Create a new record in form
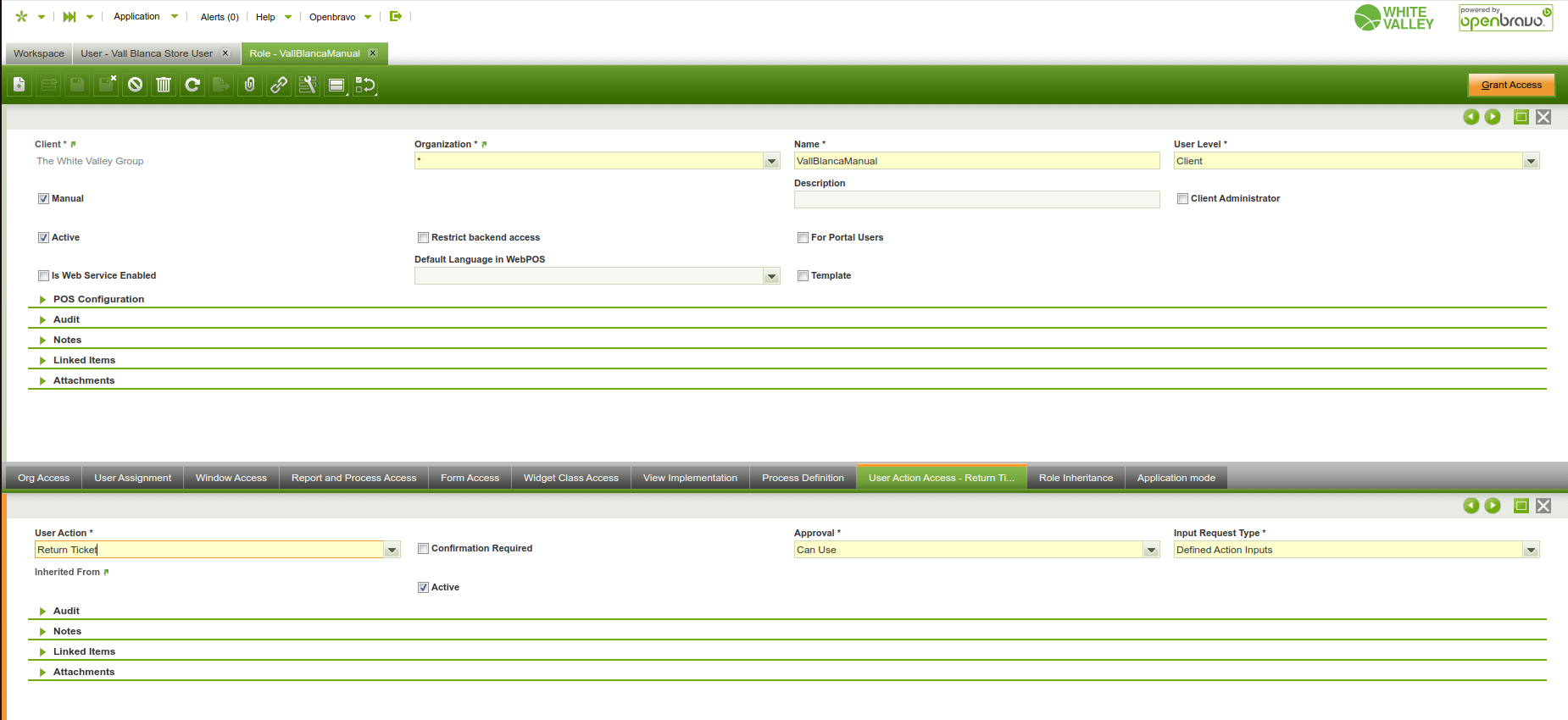 click(x=19, y=85)
